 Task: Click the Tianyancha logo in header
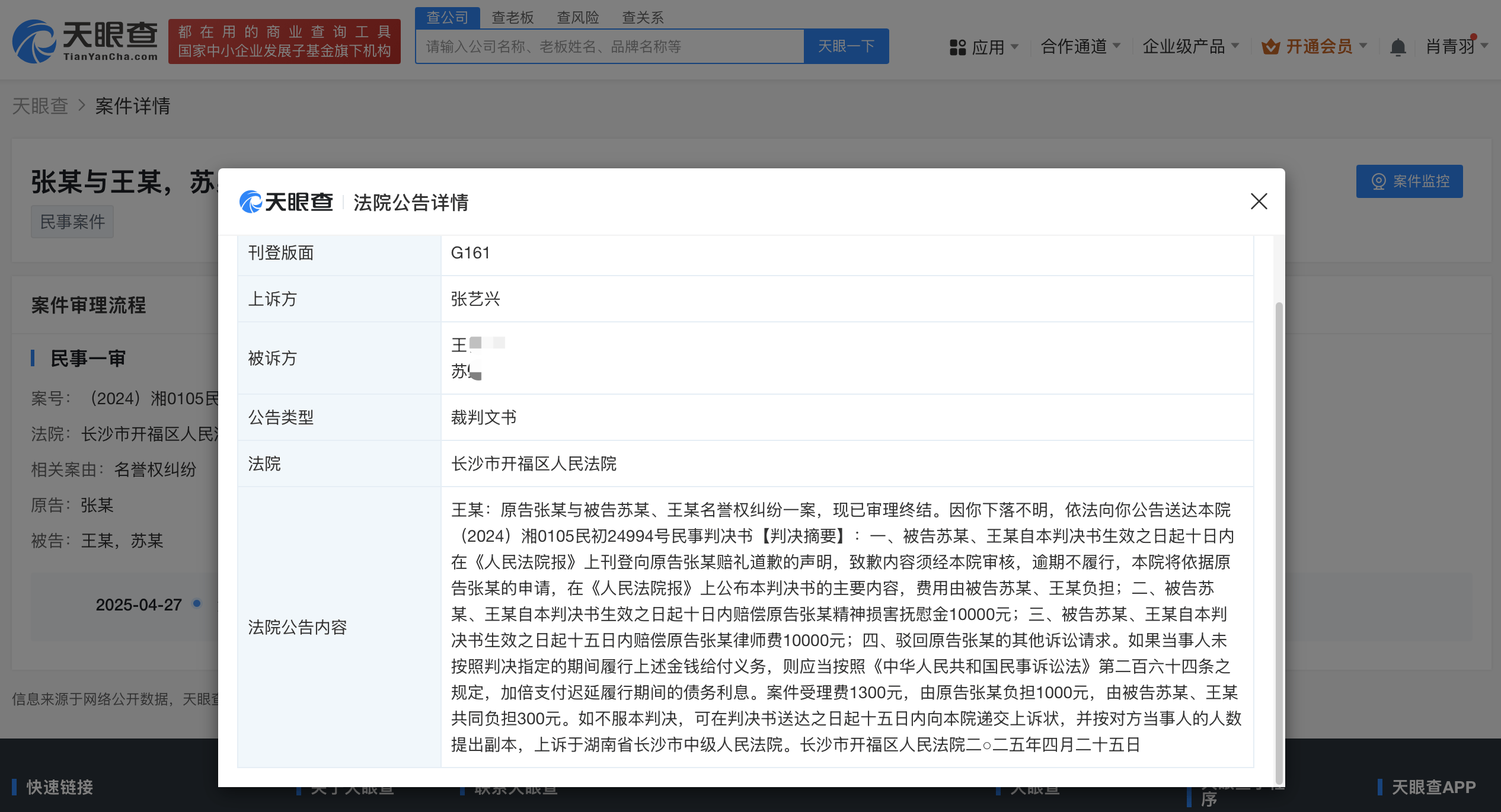tap(85, 41)
